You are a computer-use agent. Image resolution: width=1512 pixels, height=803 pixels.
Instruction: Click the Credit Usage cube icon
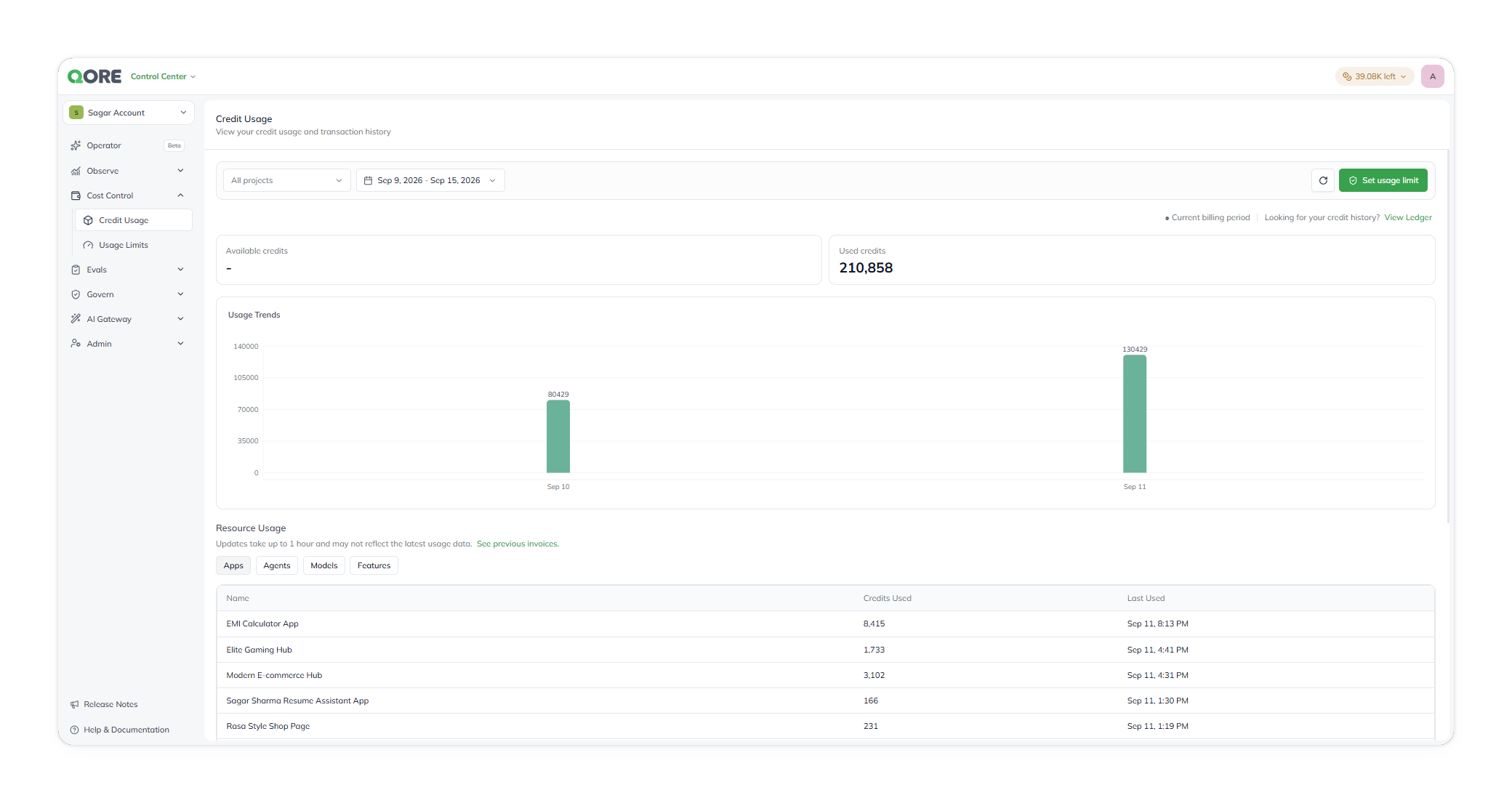click(88, 220)
